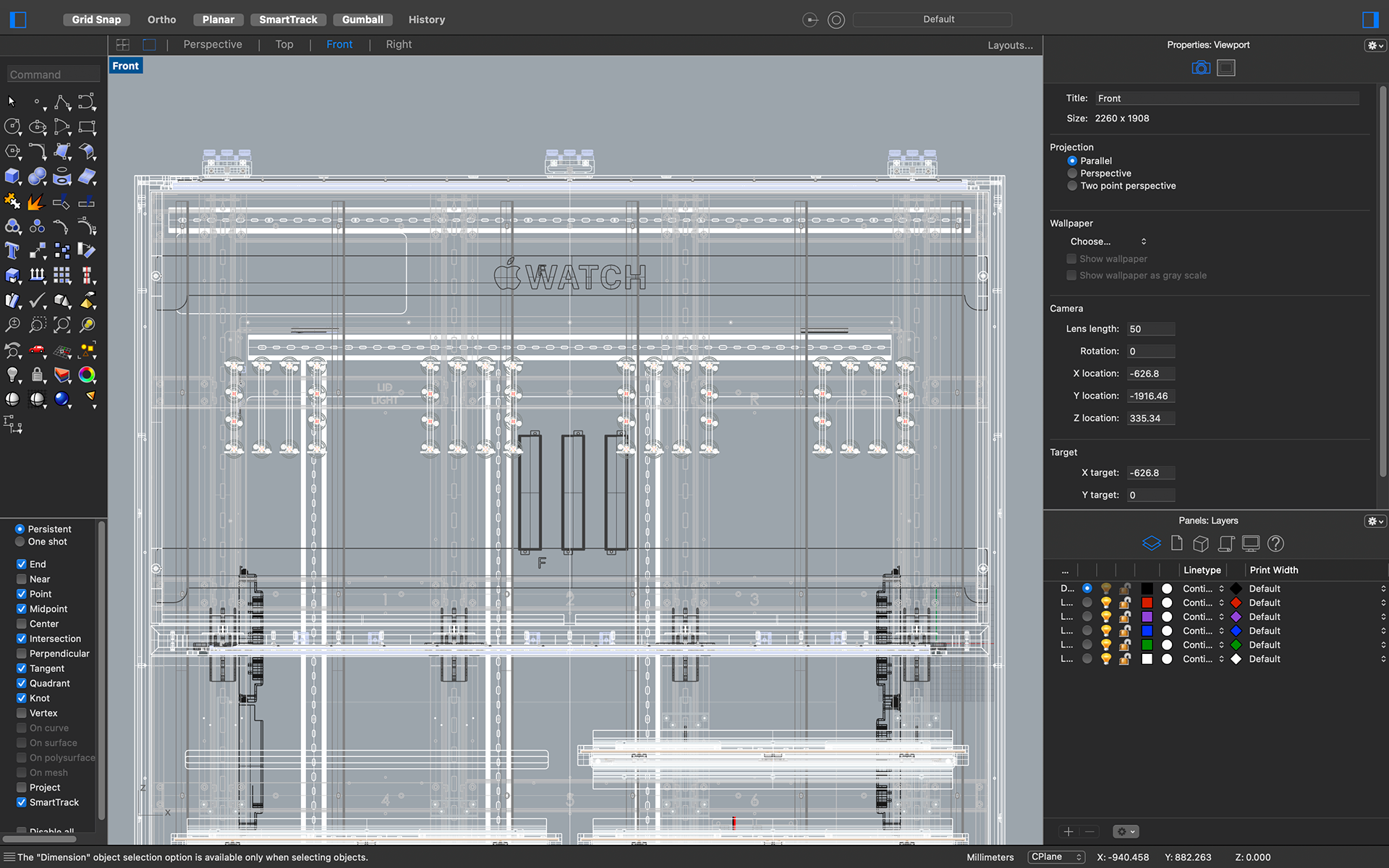Viewport: 1389px width, 868px height.
Task: Click the shaded sphere display icon
Action: 12,399
